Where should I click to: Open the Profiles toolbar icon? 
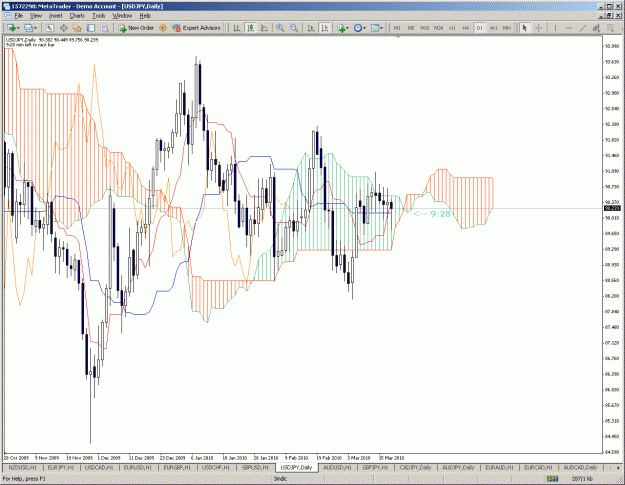(x=28, y=28)
